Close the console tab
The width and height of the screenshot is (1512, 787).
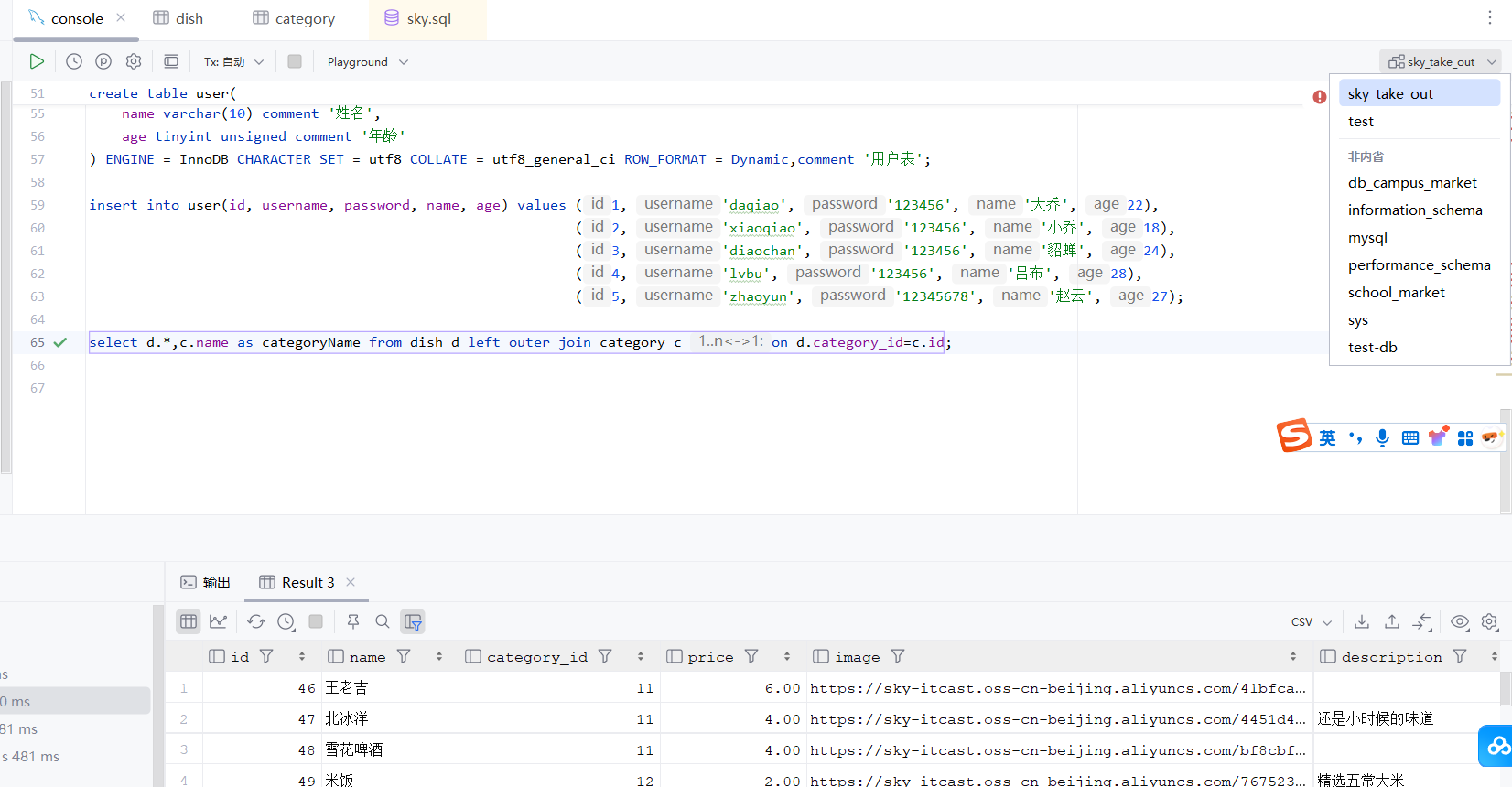(121, 17)
